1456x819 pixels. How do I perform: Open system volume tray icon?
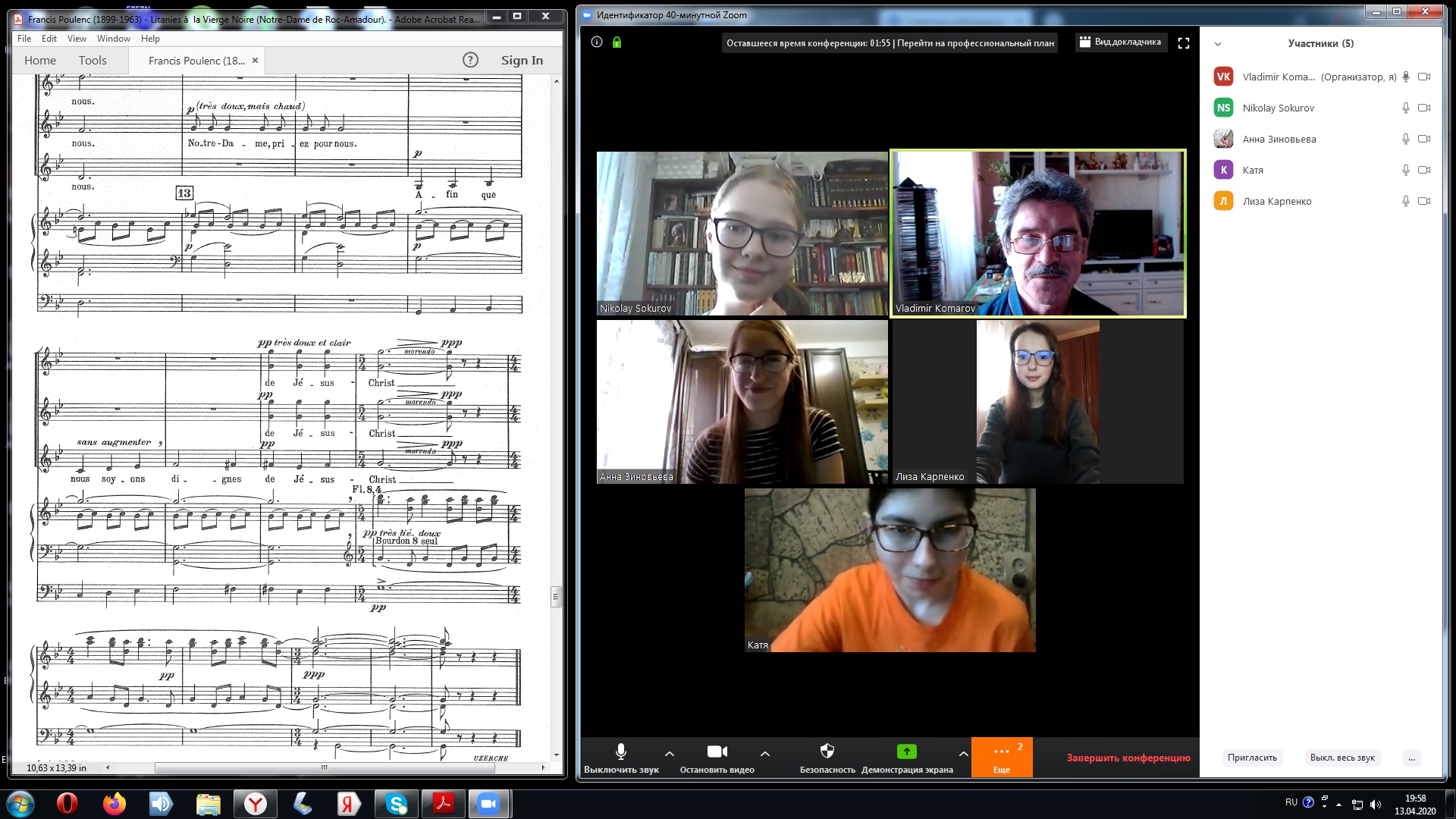pyautogui.click(x=1376, y=805)
